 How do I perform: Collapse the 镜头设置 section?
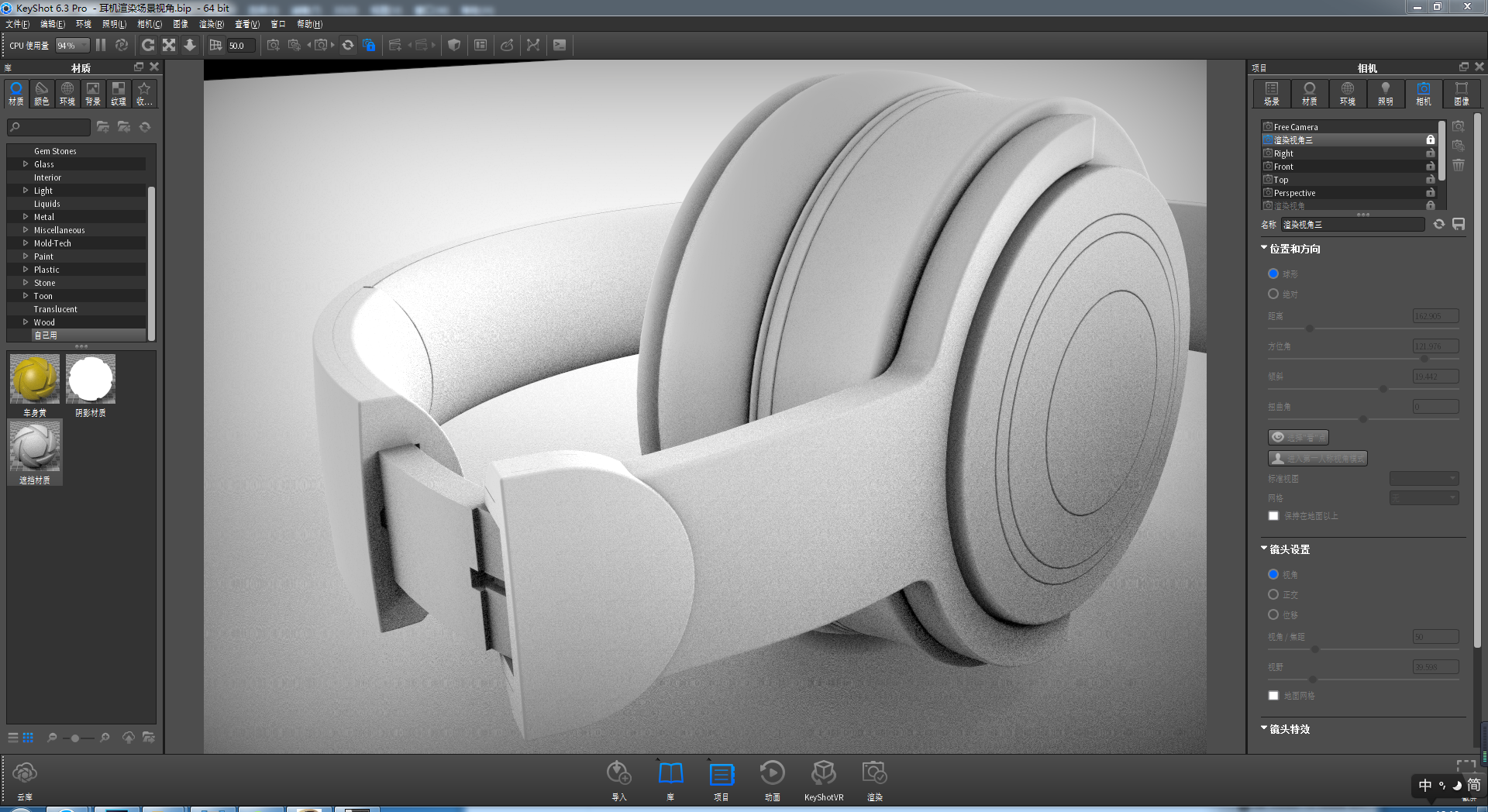click(1263, 549)
